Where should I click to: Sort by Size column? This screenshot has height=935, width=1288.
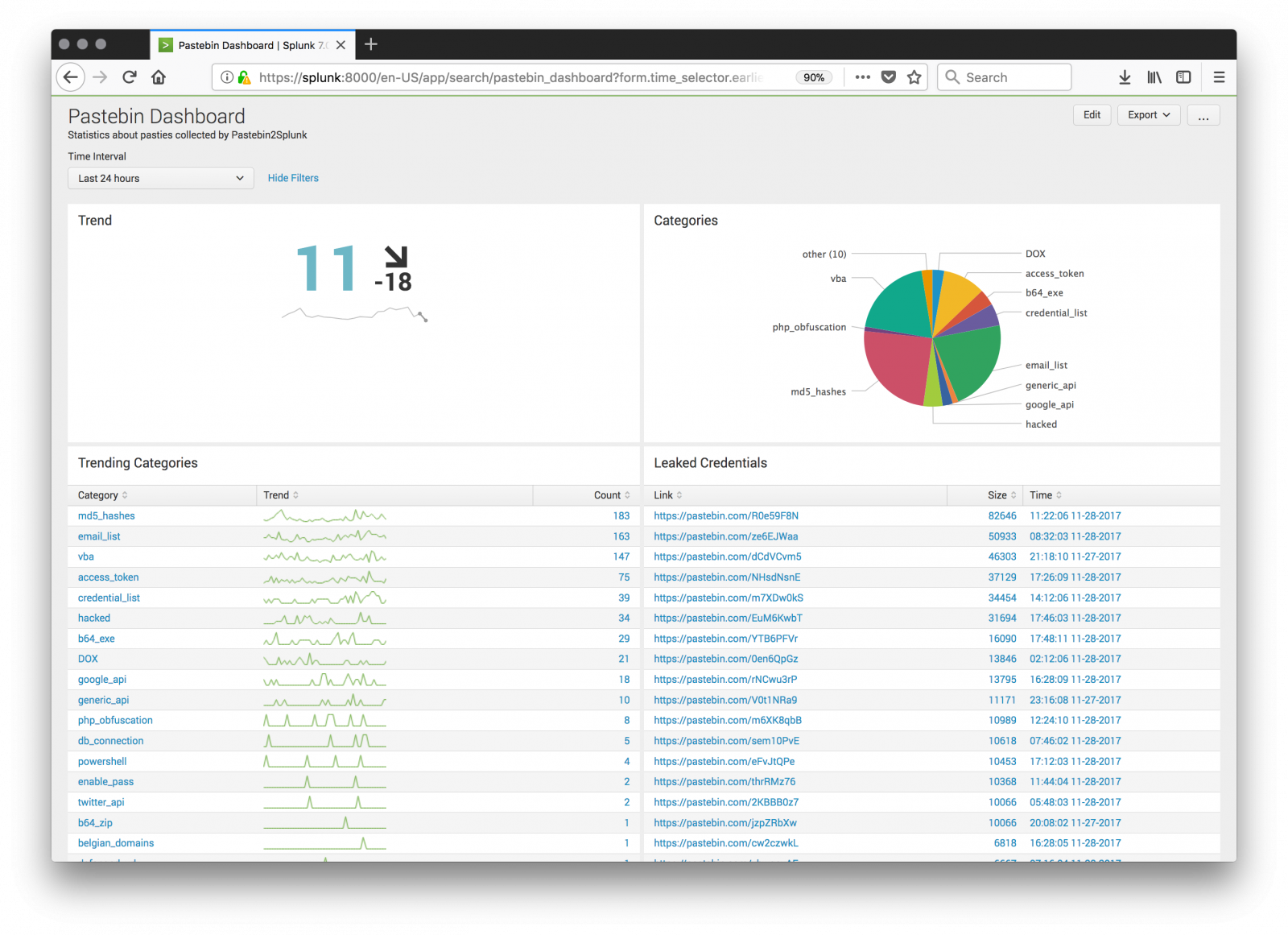click(x=1002, y=495)
